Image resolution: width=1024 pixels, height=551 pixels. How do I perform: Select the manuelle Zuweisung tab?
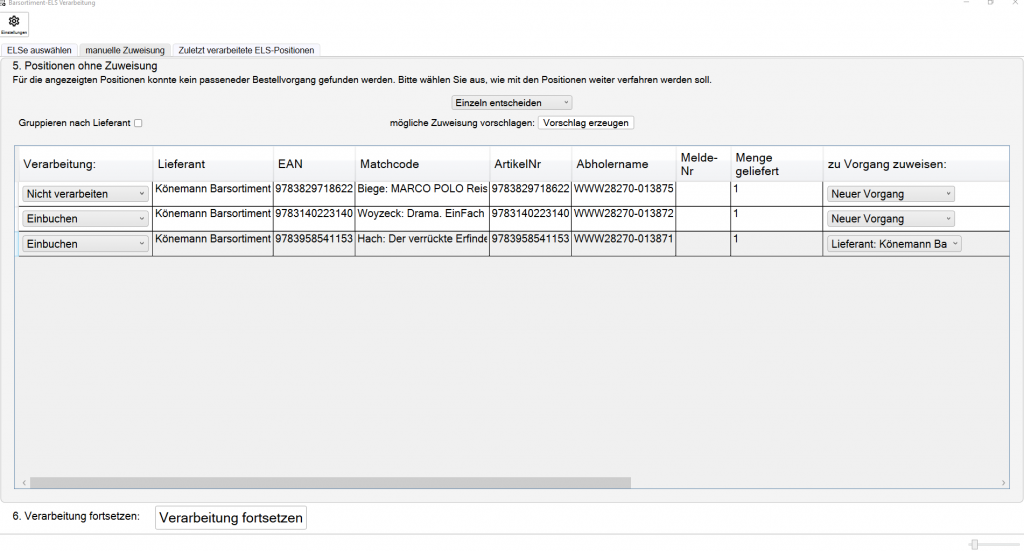pyautogui.click(x=125, y=49)
